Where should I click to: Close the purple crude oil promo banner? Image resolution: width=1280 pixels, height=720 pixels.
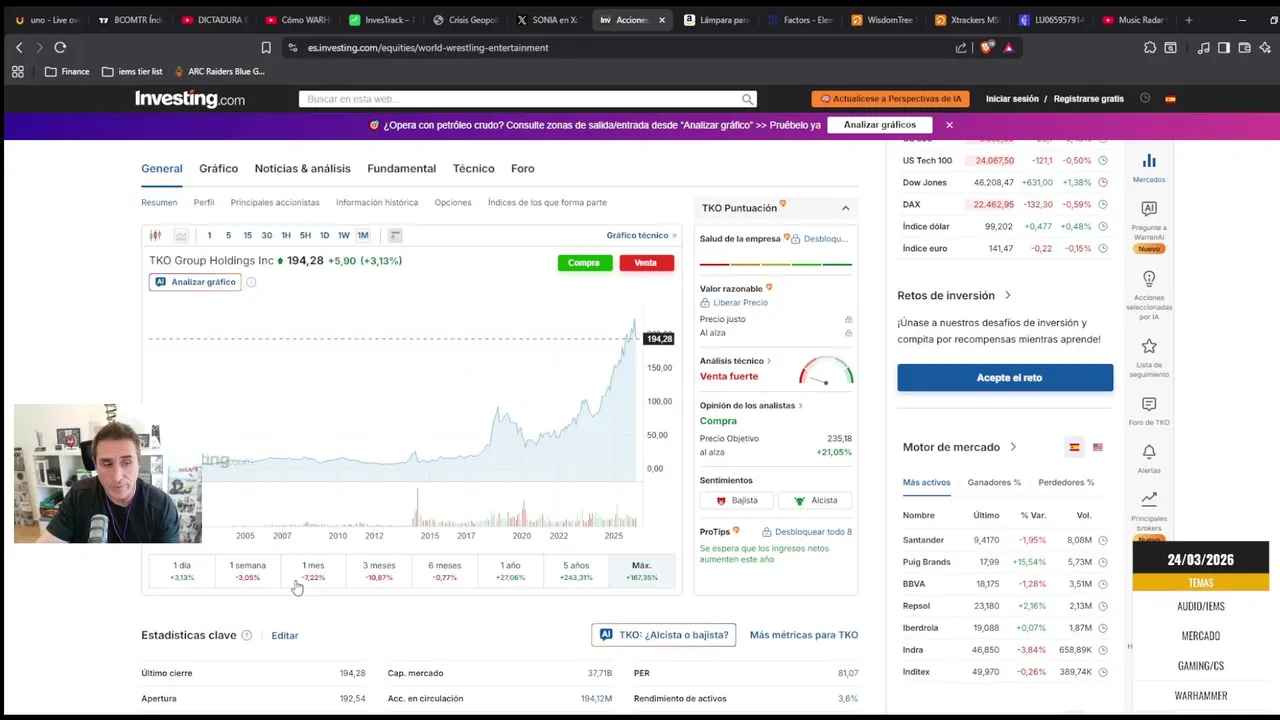949,125
